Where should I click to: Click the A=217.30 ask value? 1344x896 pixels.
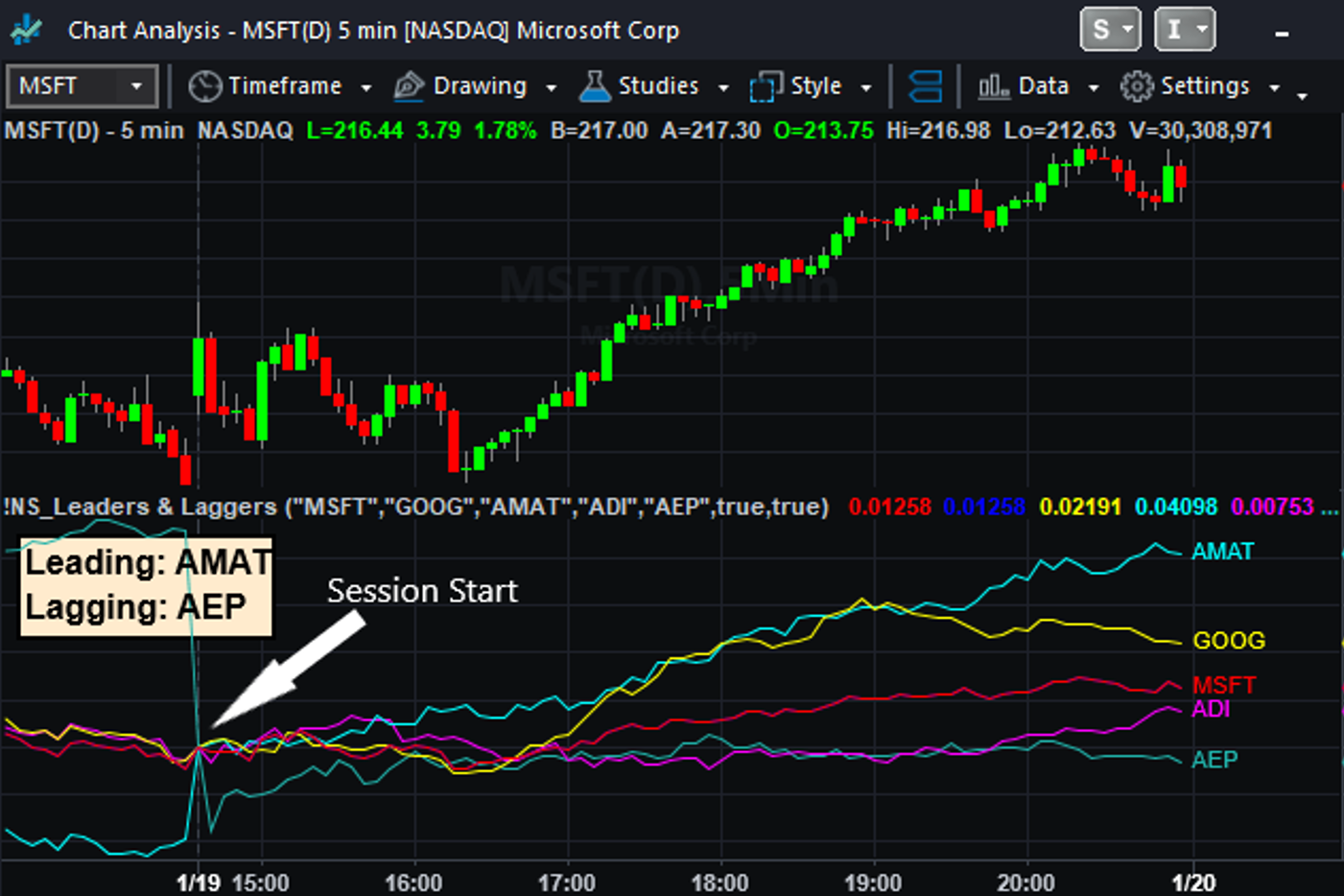tap(711, 130)
